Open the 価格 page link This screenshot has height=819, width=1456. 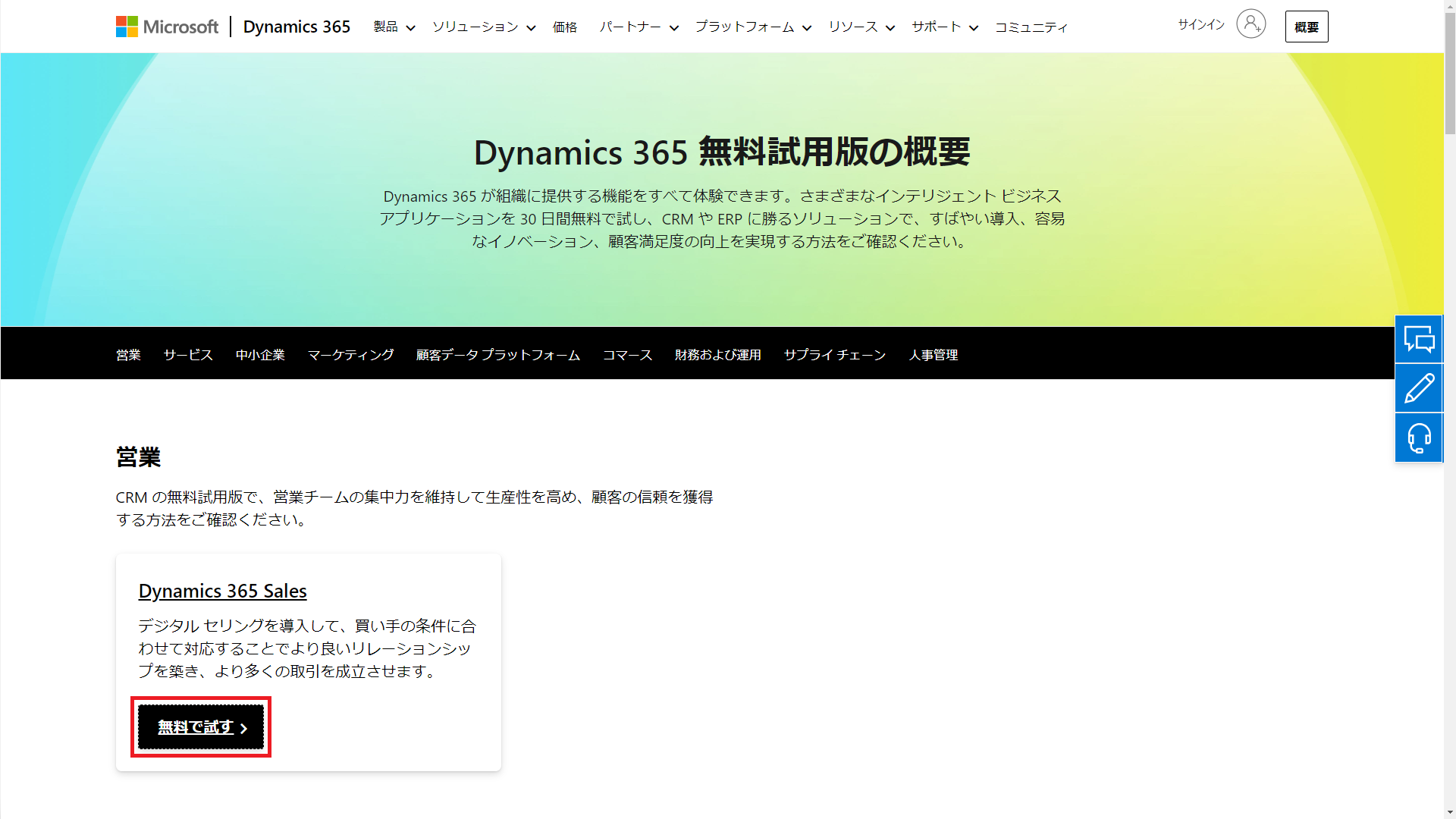click(565, 27)
